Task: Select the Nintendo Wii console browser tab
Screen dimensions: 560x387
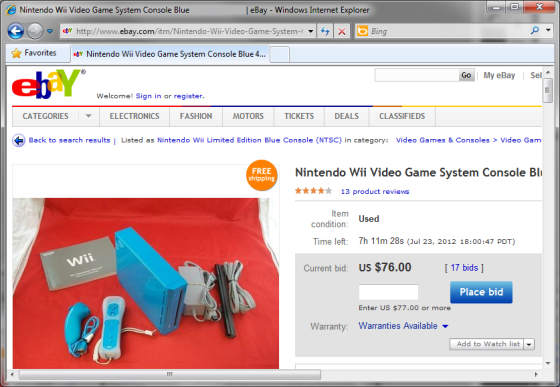Action: pyautogui.click(x=170, y=54)
